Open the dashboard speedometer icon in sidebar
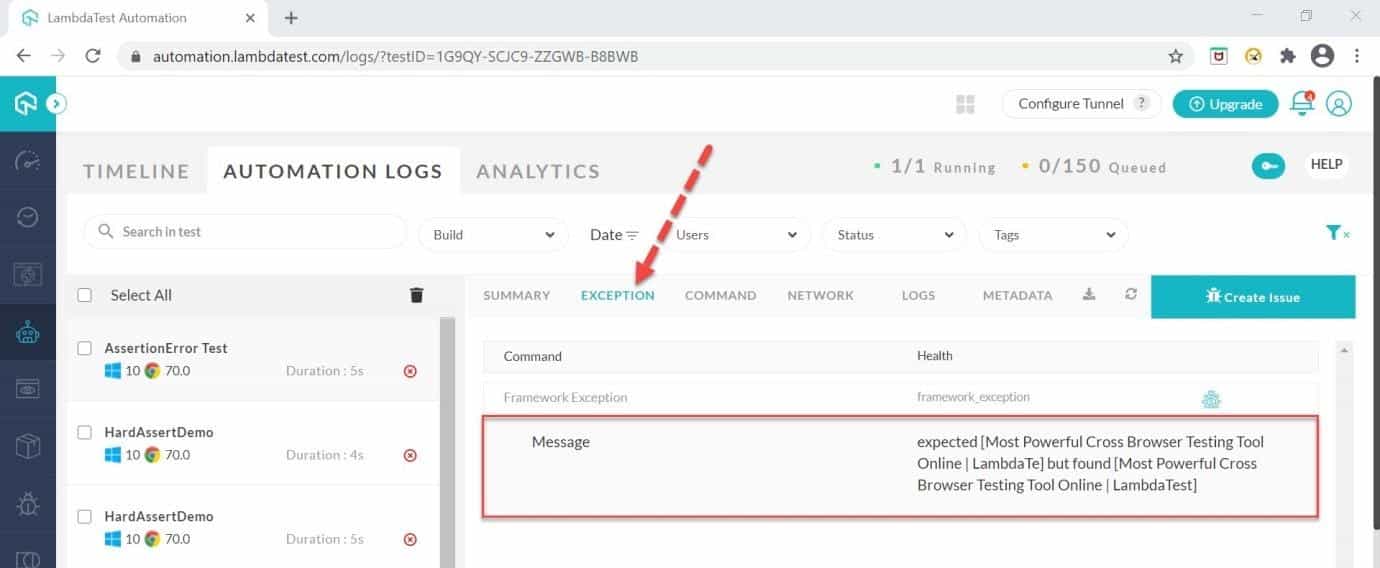 coord(28,161)
